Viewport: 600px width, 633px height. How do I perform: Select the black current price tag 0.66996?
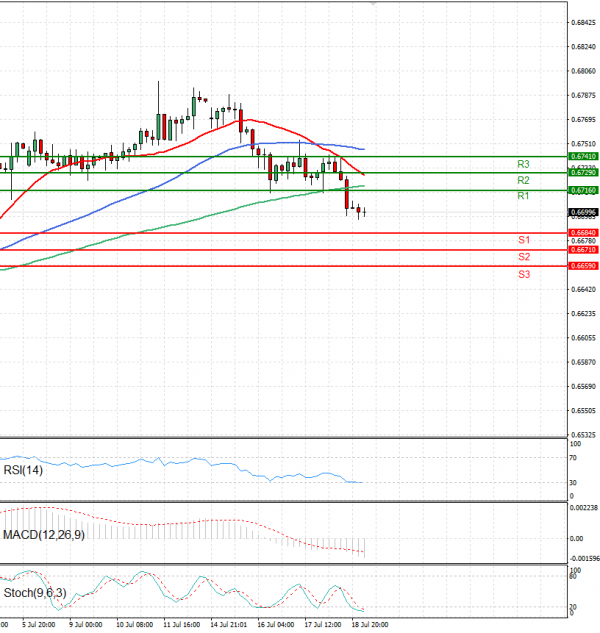(x=583, y=212)
